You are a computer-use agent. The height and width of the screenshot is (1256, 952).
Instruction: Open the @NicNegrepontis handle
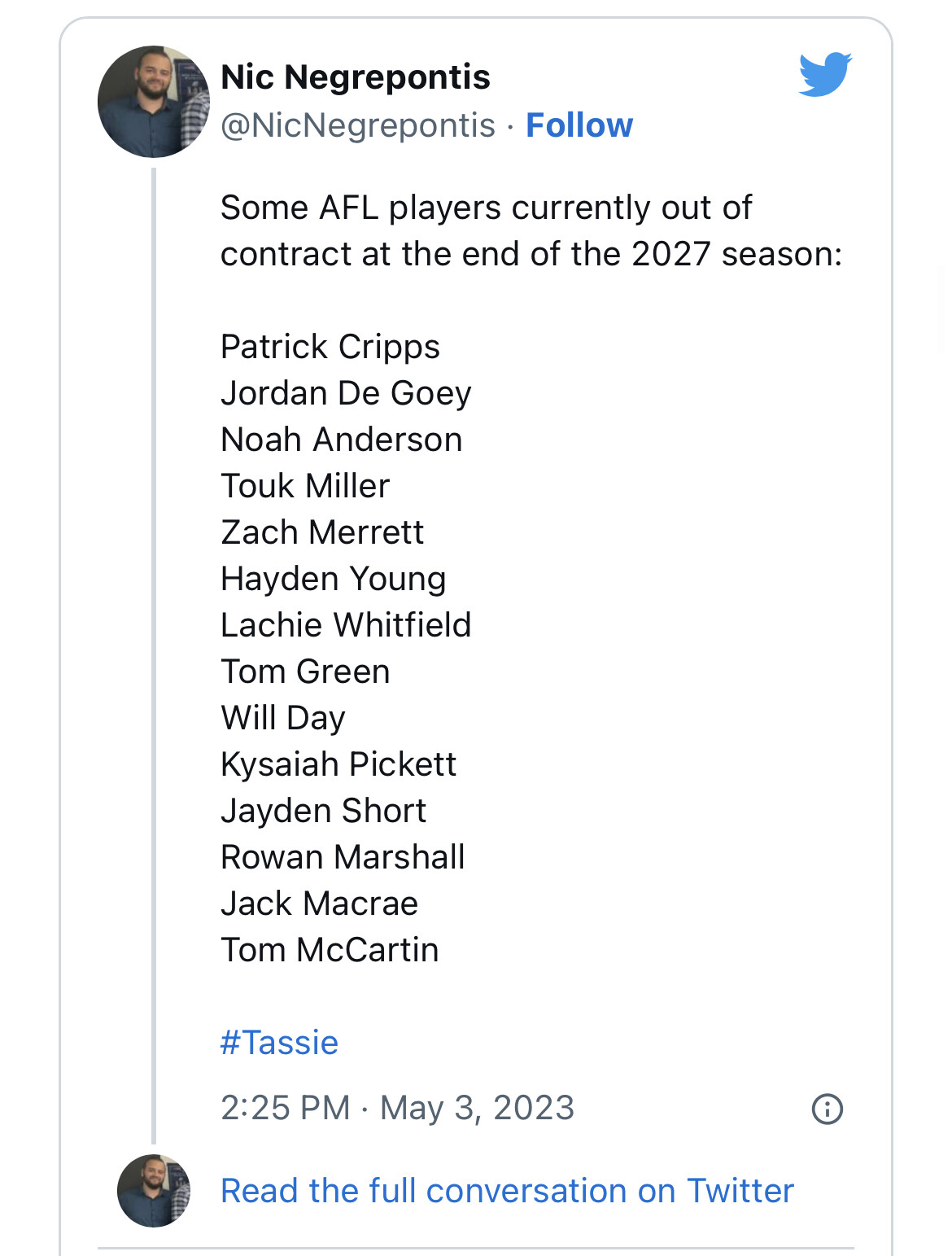click(x=358, y=125)
